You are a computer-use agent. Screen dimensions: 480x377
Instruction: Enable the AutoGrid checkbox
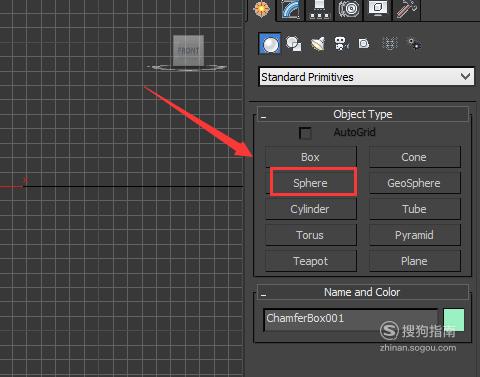pos(305,133)
